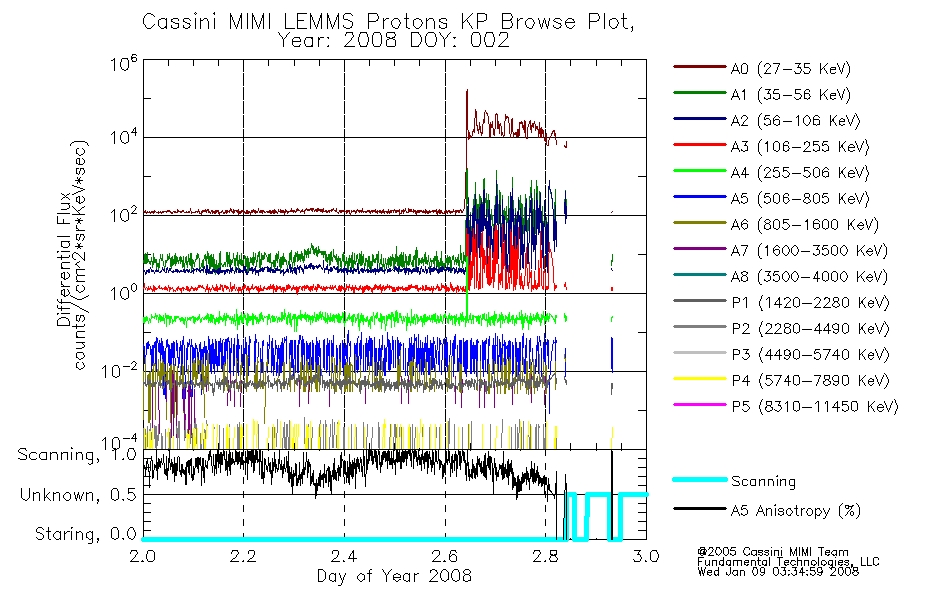
Task: Click the P5 (8310-11450 KeV) legend label
Action: click(x=815, y=407)
